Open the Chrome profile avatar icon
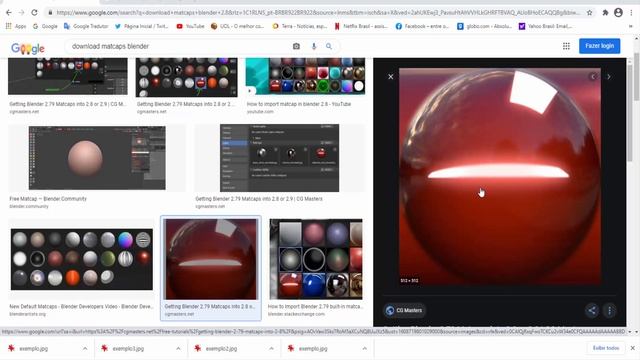The height and width of the screenshot is (360, 640). point(618,13)
